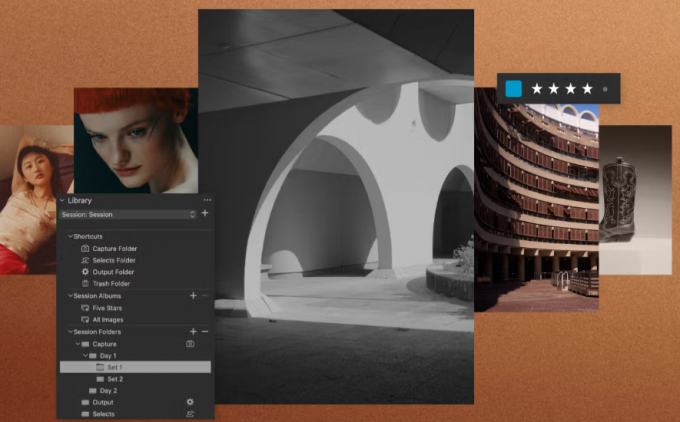
Task: Open the Five Stars album
Action: tap(106, 308)
